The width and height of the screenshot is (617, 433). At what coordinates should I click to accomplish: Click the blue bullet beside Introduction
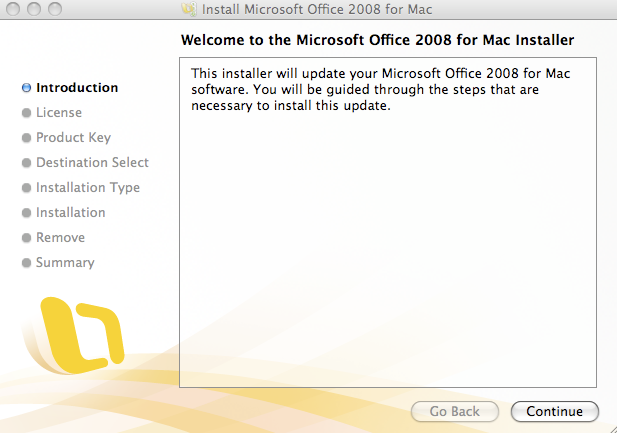pos(26,88)
